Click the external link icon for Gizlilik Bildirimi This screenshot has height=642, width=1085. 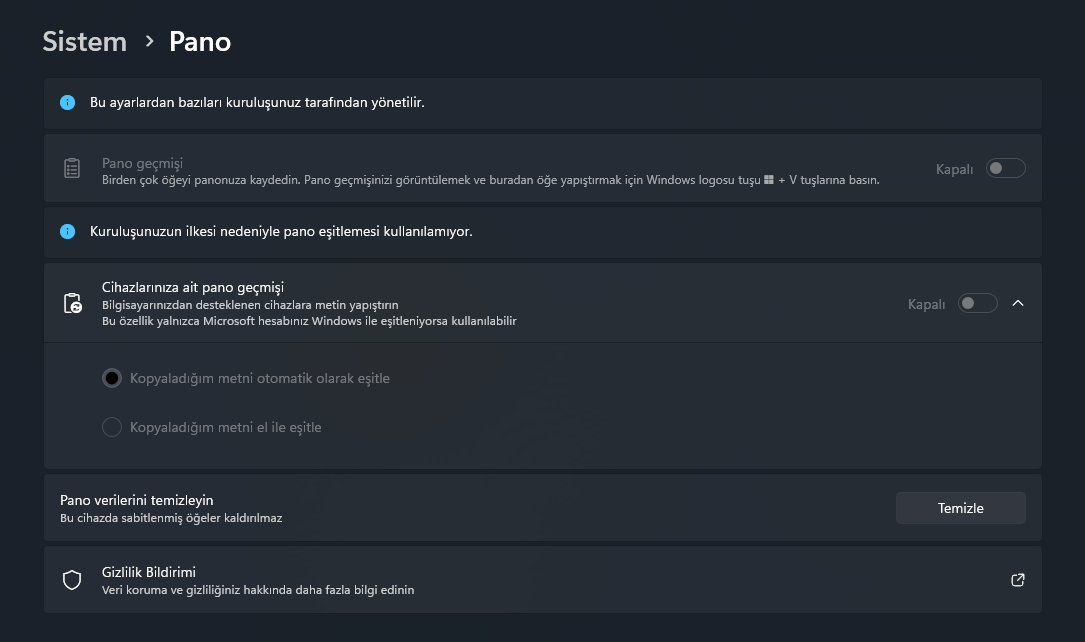tap(1018, 580)
